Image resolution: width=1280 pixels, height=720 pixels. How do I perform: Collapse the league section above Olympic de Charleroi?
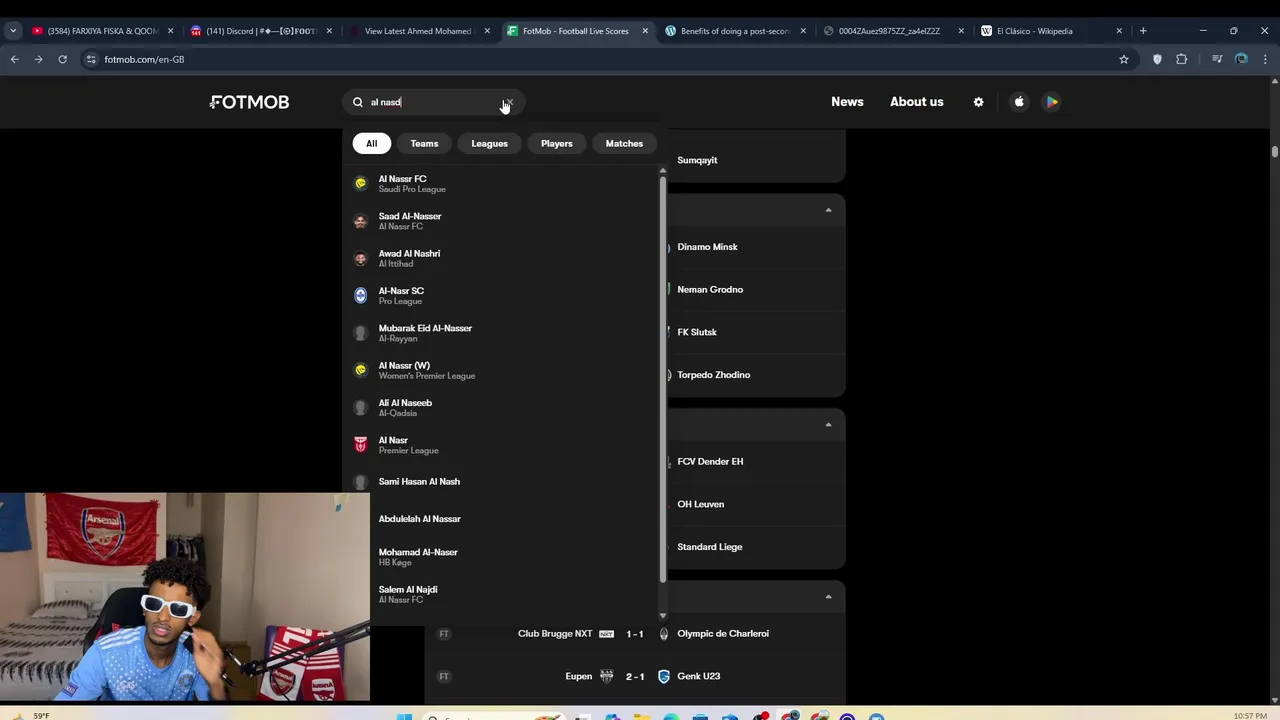tap(828, 597)
